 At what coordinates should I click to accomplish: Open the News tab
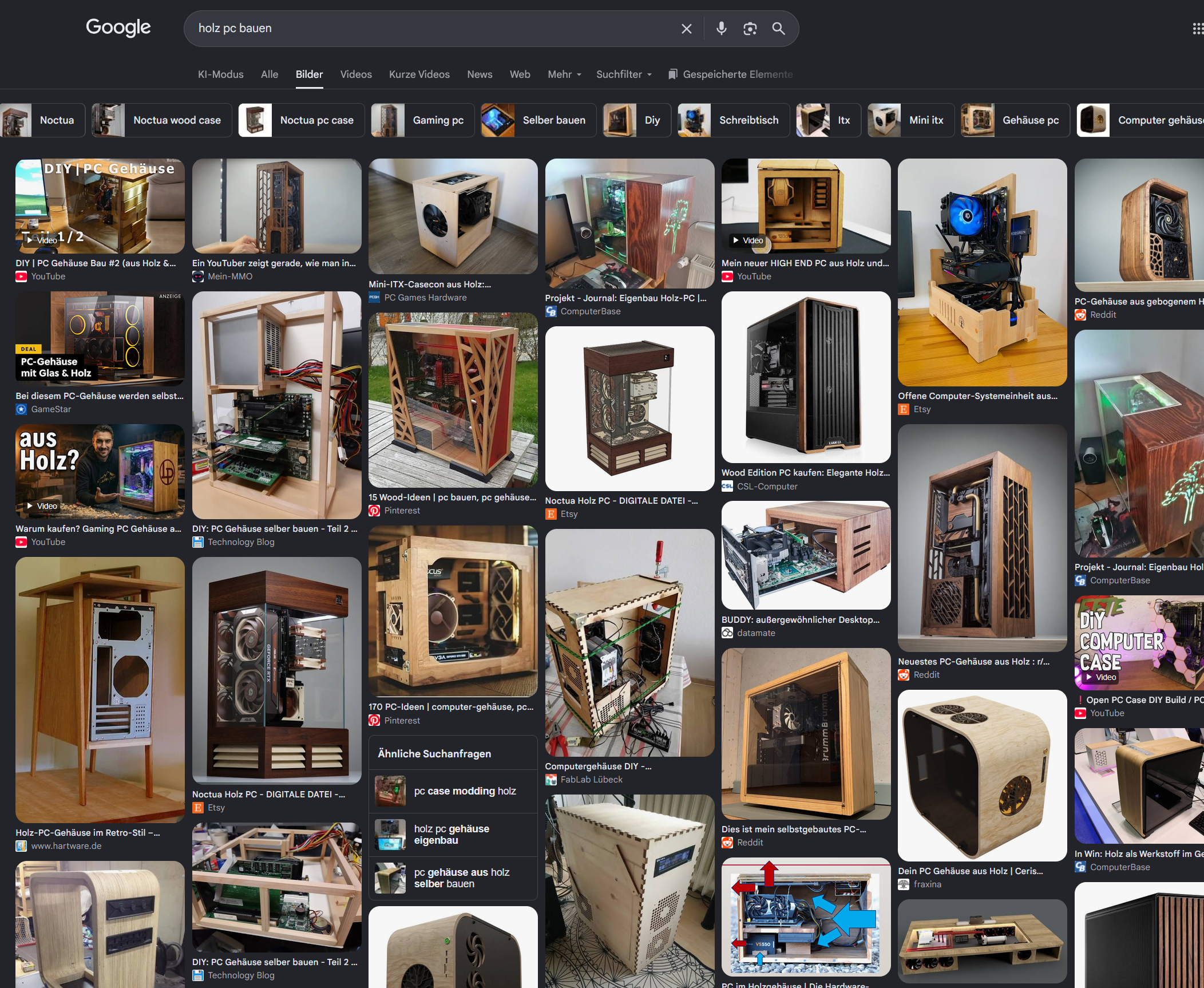pyautogui.click(x=480, y=74)
